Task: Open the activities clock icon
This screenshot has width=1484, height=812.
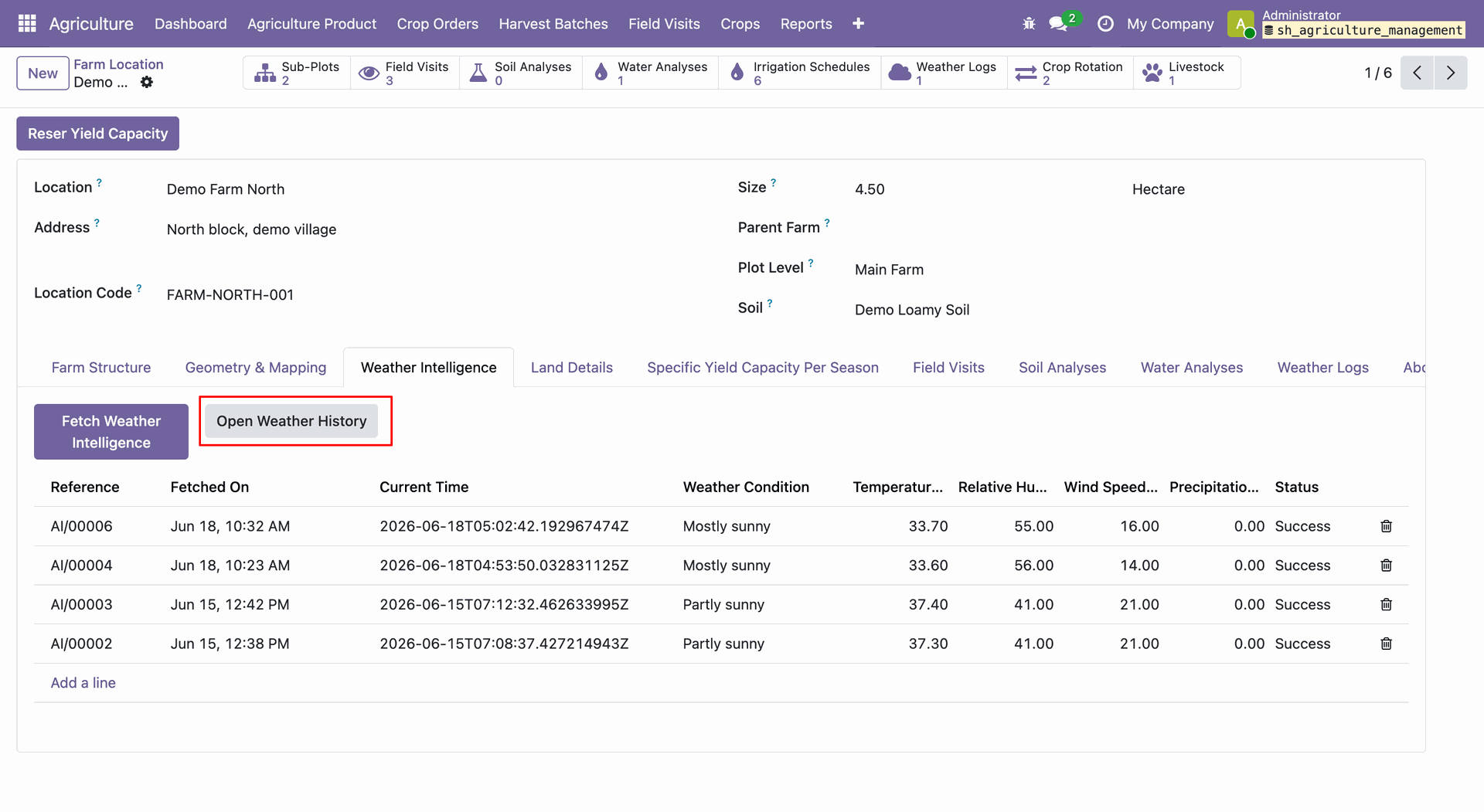Action: tap(1105, 24)
